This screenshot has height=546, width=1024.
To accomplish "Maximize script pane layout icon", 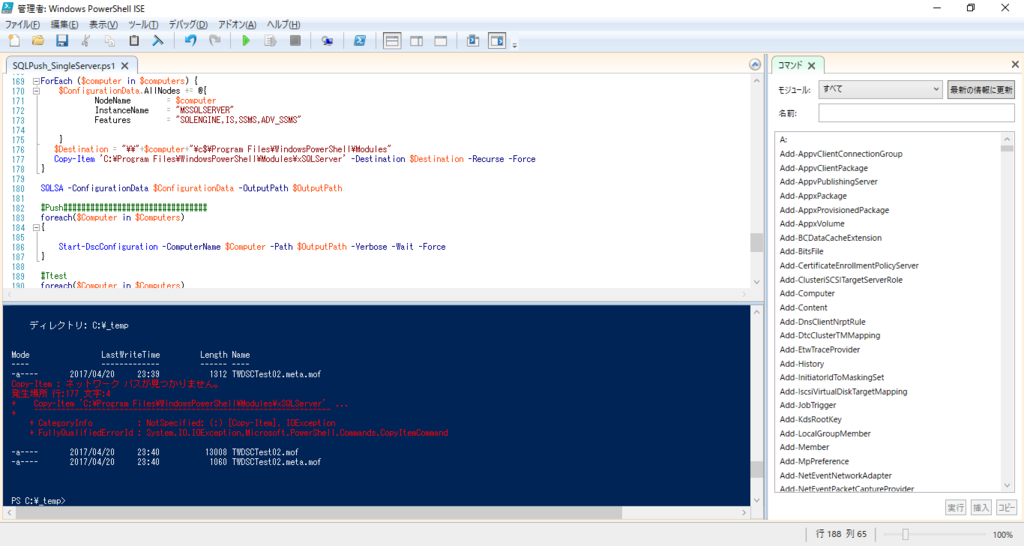I will (441, 41).
